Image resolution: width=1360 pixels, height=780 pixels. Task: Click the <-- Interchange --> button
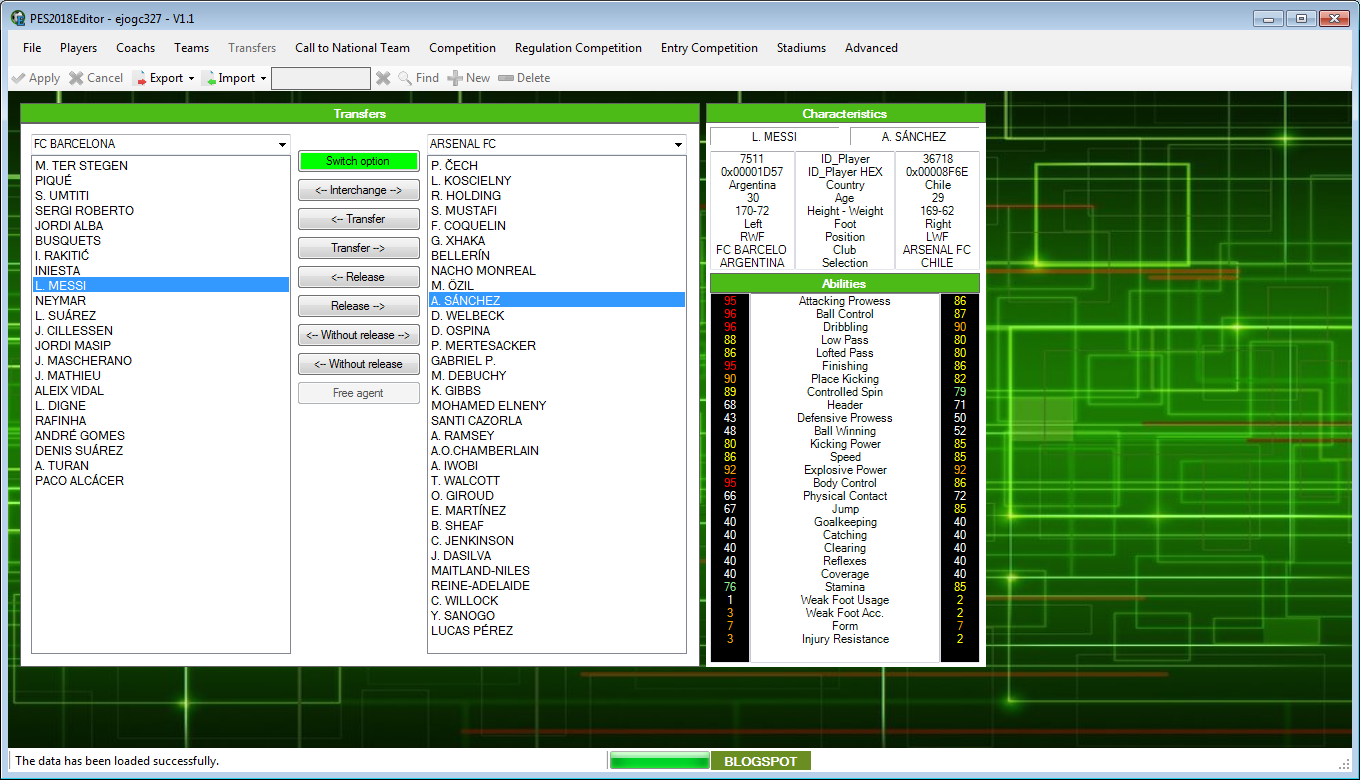358,190
